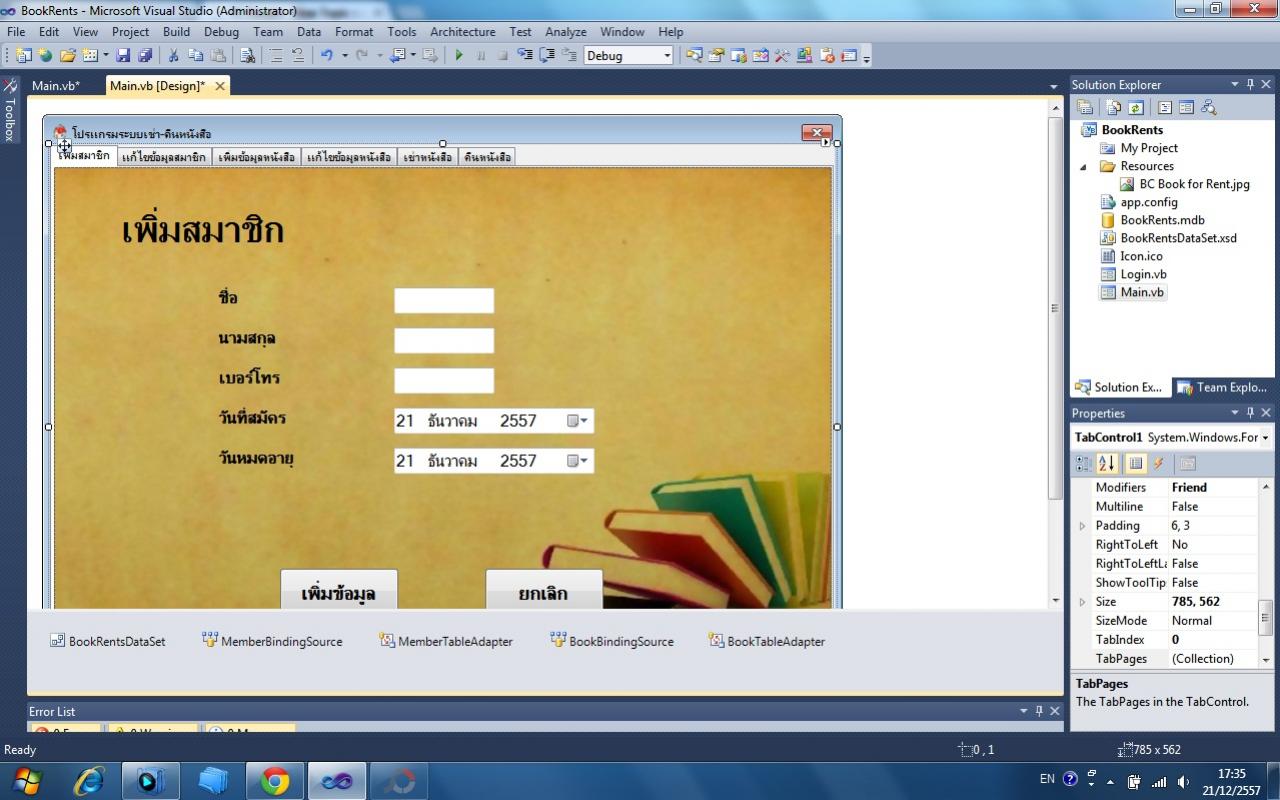Image resolution: width=1280 pixels, height=800 pixels.
Task: Expand the Size property
Action: [x=1082, y=602]
